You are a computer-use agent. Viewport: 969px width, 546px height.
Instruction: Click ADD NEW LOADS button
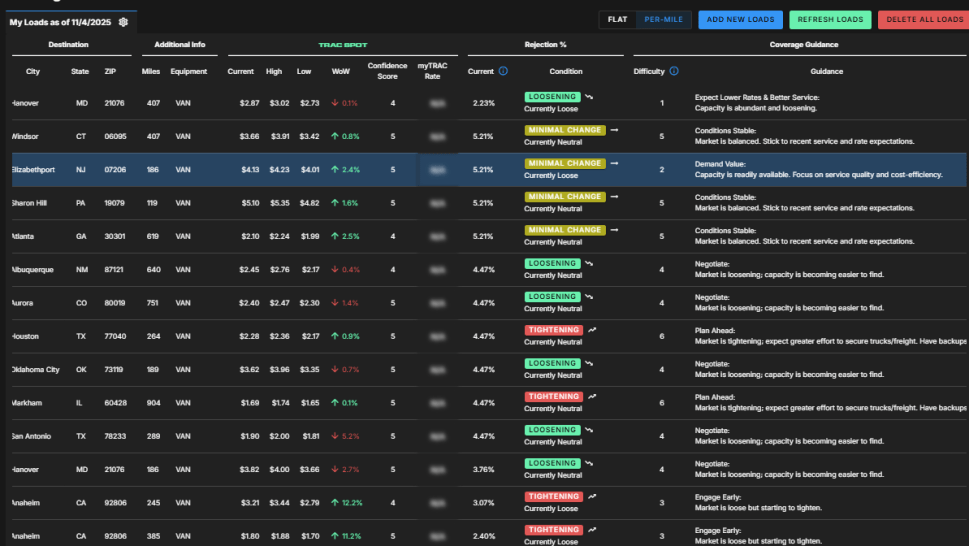(740, 20)
